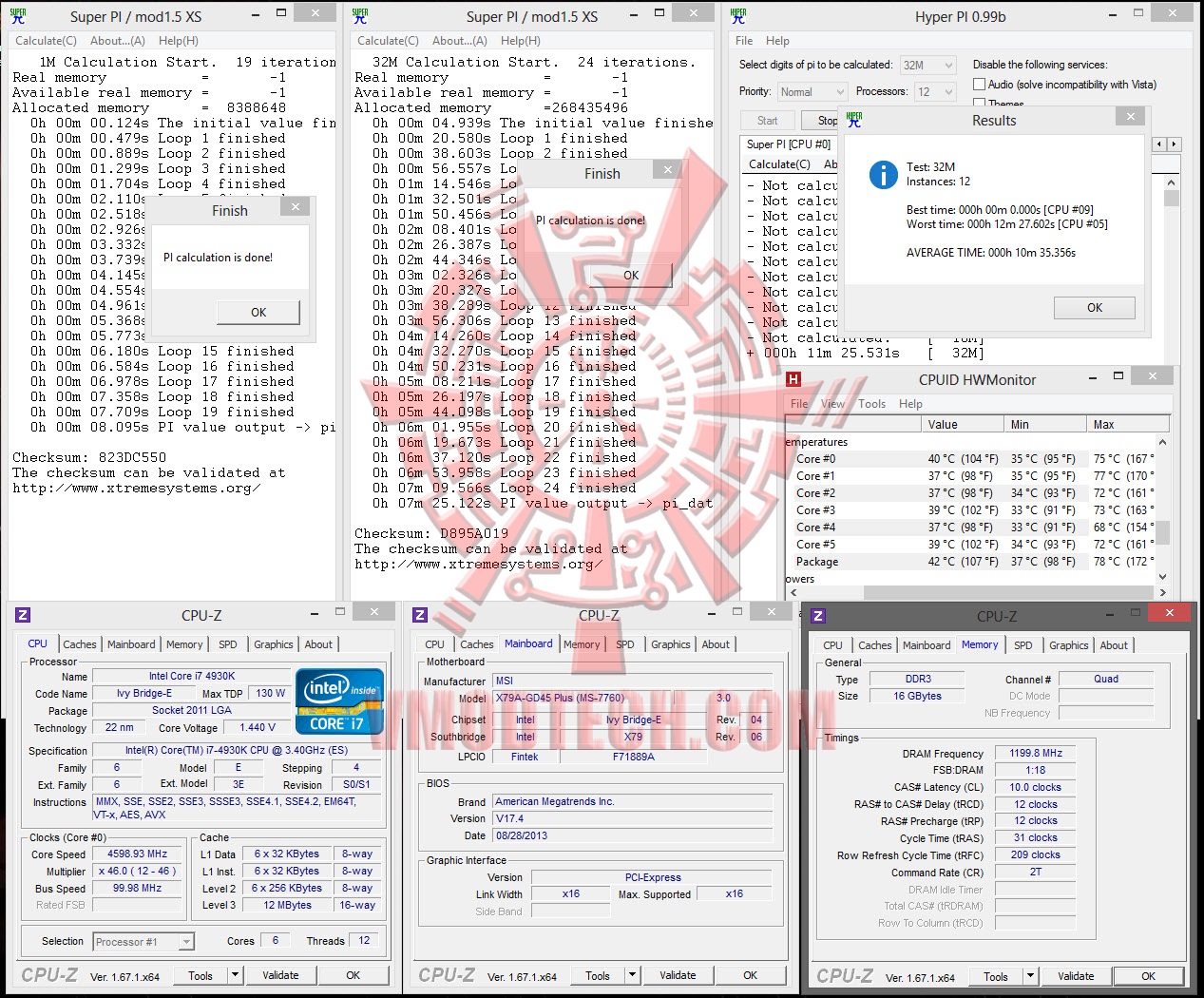Viewport: 1204px width, 998px height.
Task: Click the HWMonitor horizontal scroll right arrow
Action: [1163, 592]
